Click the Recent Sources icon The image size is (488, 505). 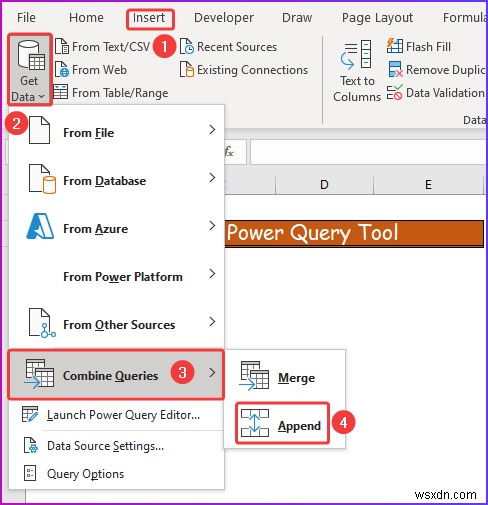[x=187, y=46]
